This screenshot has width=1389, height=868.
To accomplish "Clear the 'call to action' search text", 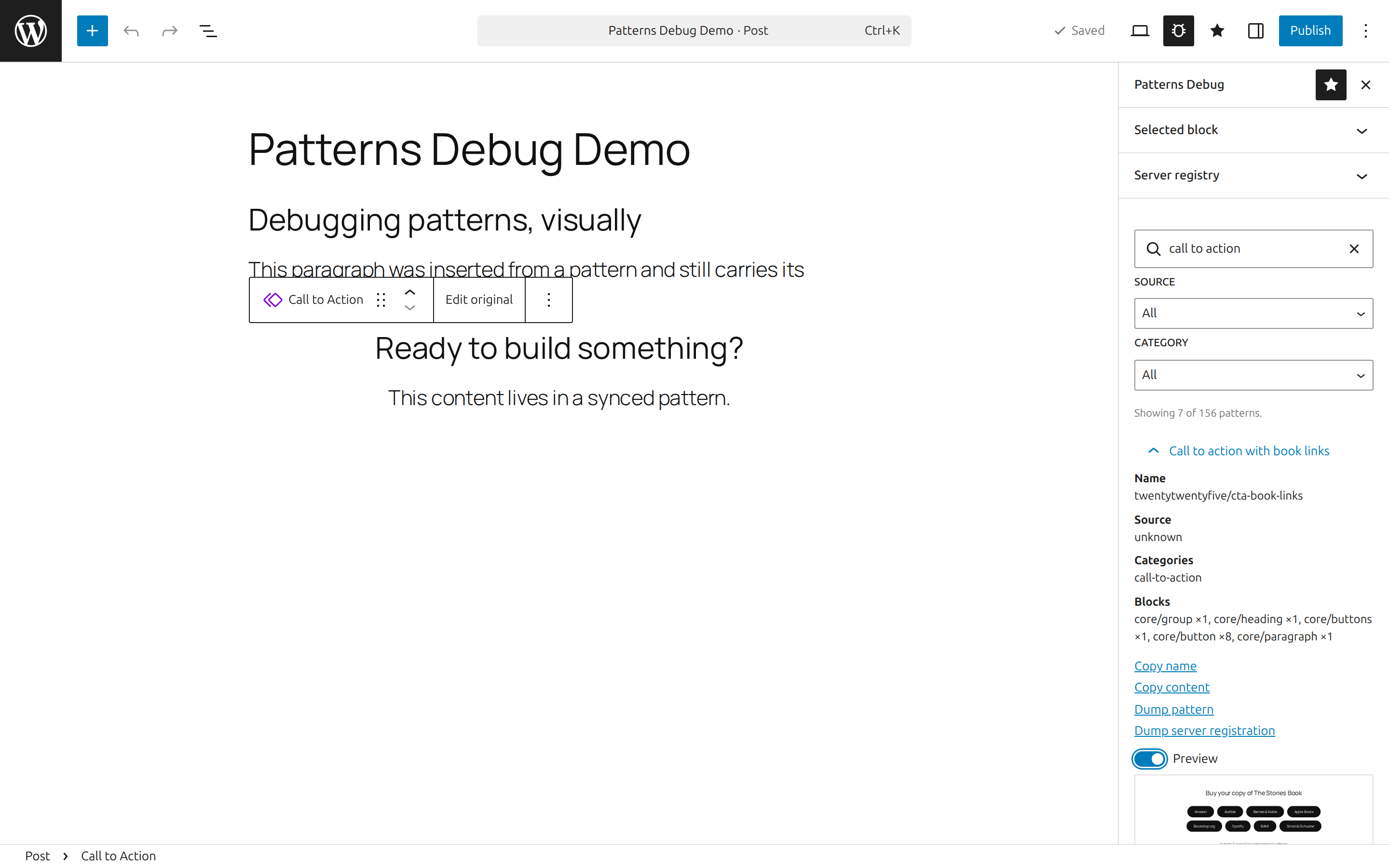I will (x=1354, y=248).
